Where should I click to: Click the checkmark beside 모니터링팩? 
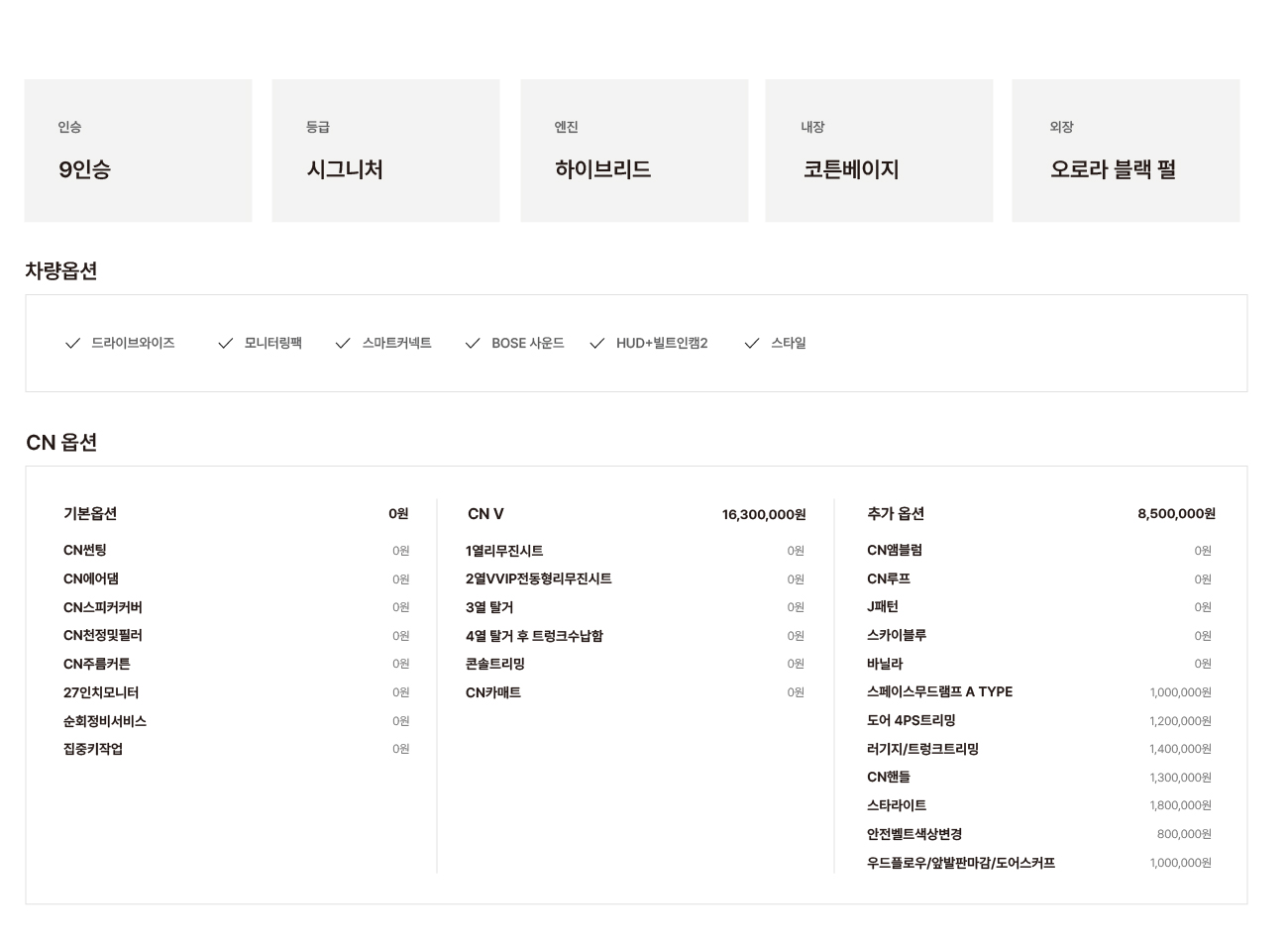(226, 343)
